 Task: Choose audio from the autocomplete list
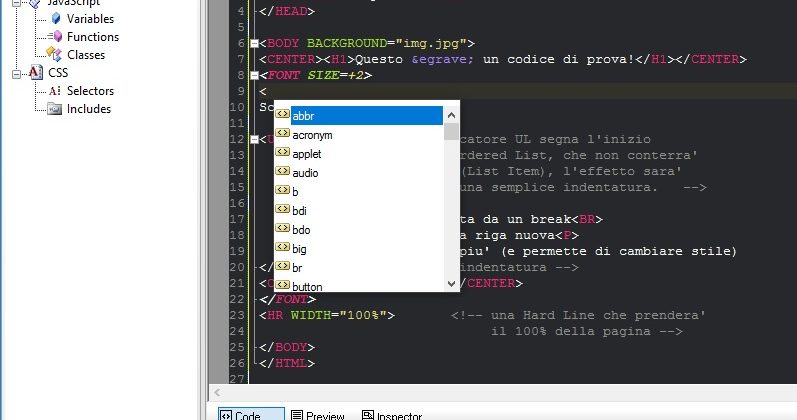366,173
